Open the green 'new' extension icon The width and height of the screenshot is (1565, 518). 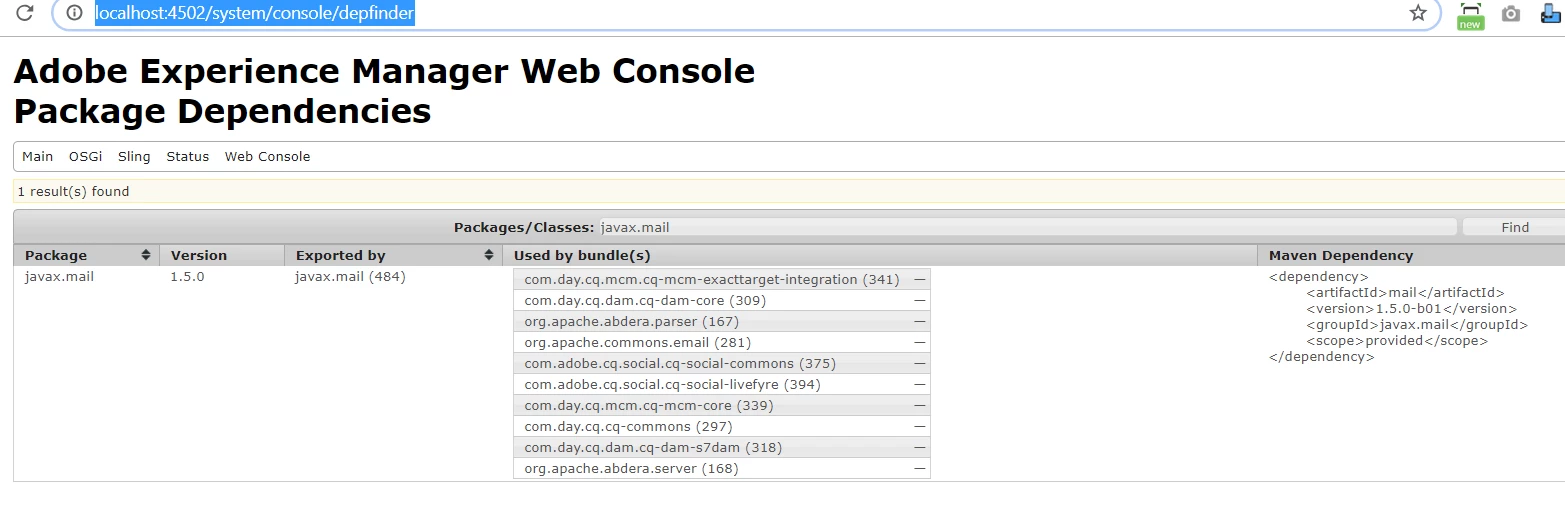pyautogui.click(x=1470, y=15)
